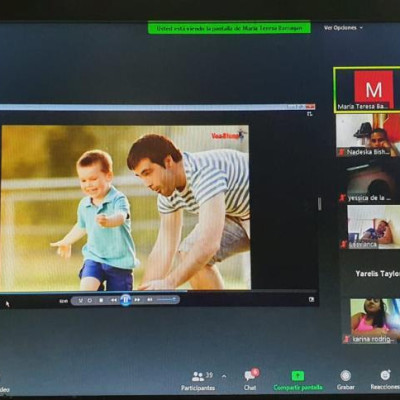Click the fast-forward button in media player
The image size is (400, 400).
(x=137, y=300)
